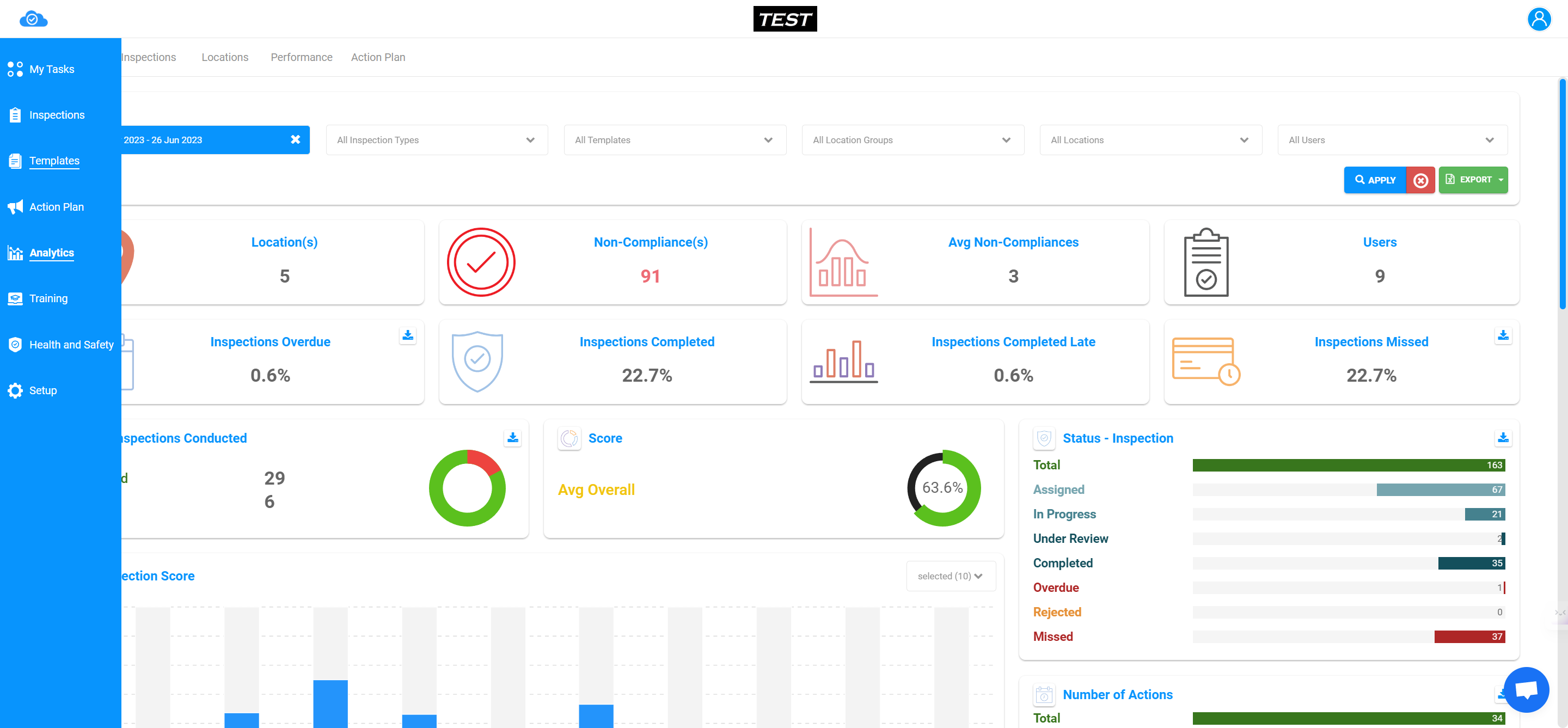Open the All Location Groups dropdown

click(x=912, y=140)
